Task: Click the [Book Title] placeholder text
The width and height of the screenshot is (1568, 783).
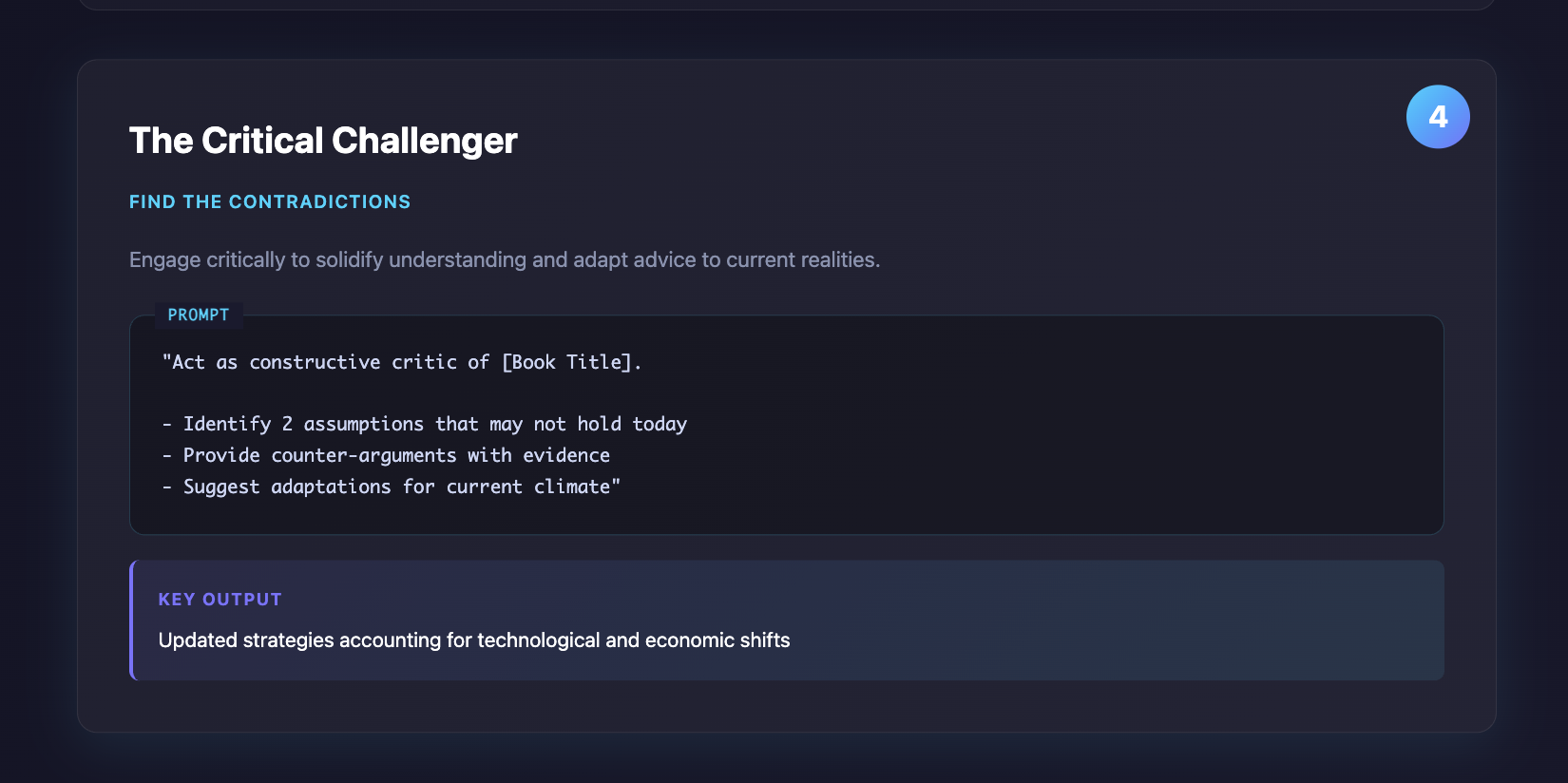Action: (567, 362)
